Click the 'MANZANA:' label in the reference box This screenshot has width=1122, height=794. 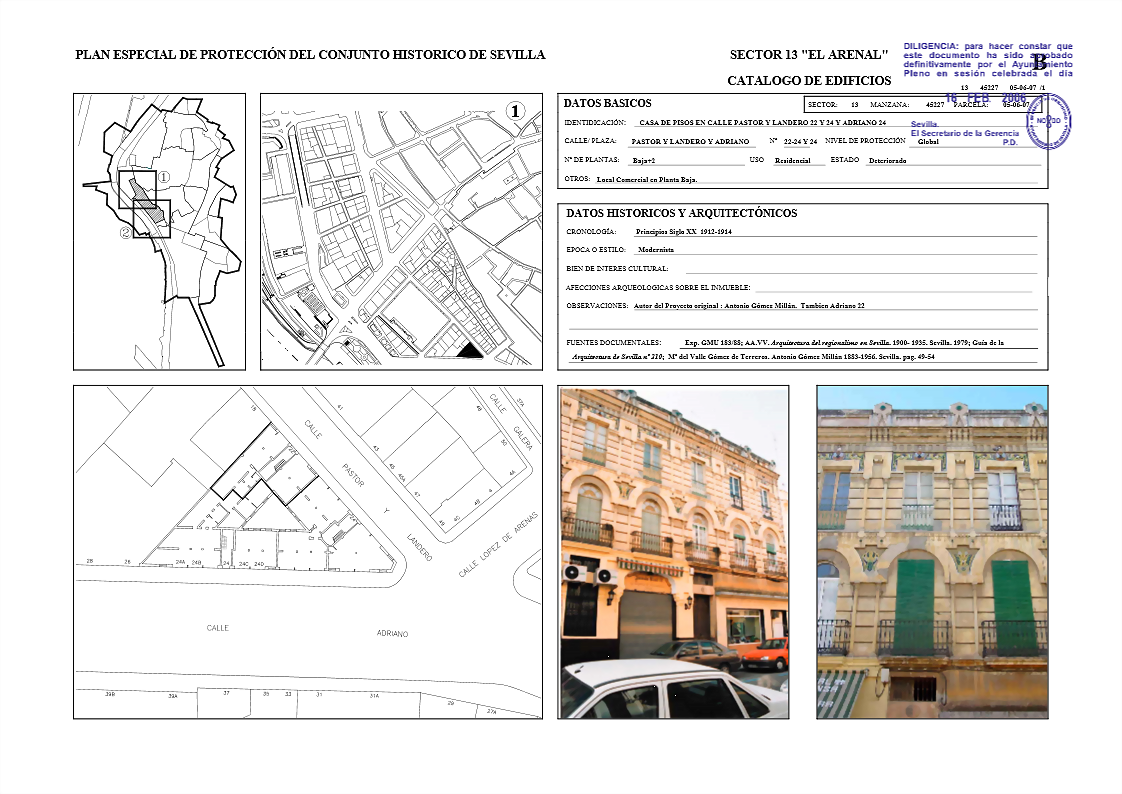[889, 104]
